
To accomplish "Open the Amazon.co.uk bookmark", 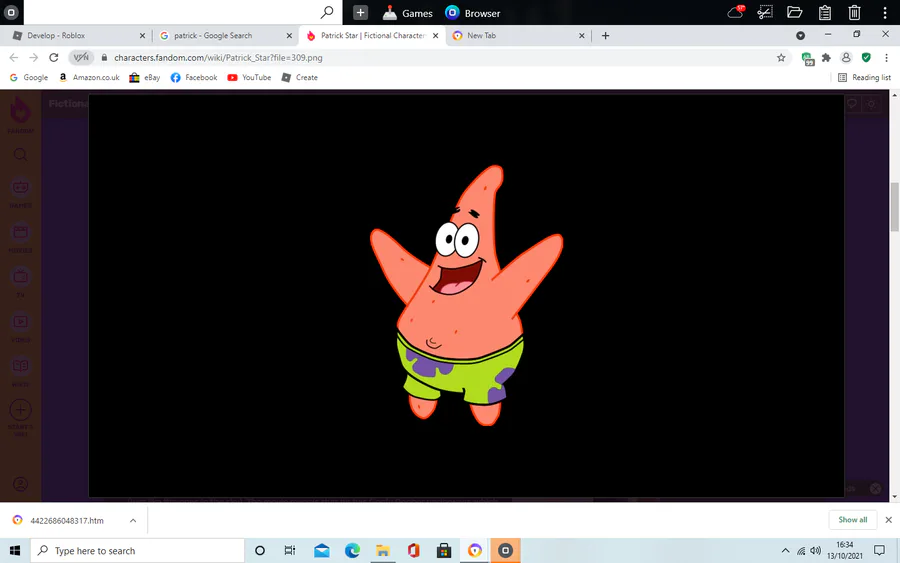I will [89, 77].
